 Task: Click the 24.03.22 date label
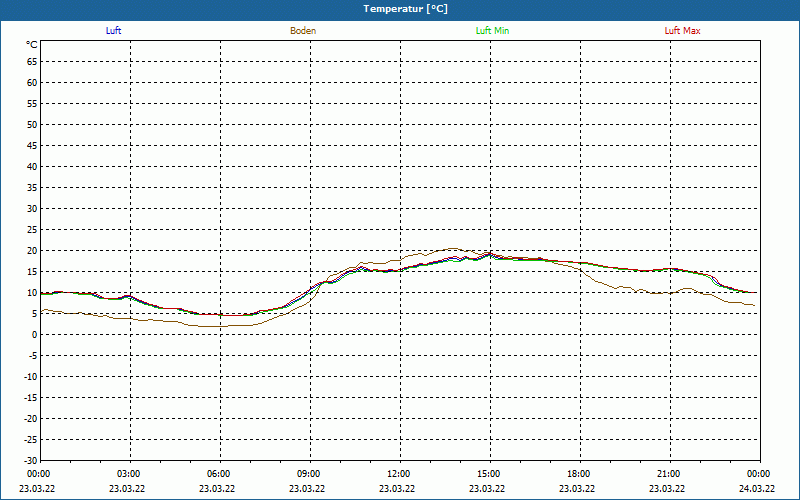click(x=757, y=488)
